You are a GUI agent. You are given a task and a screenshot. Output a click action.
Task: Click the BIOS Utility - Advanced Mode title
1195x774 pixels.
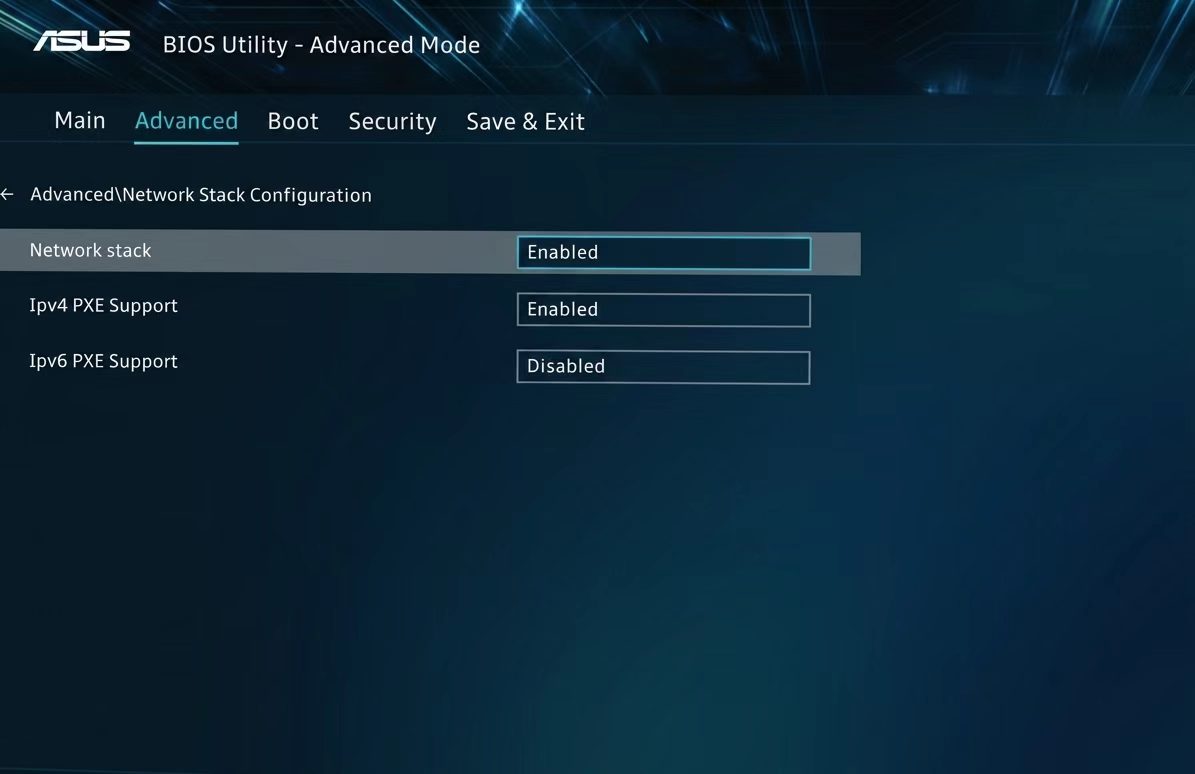322,45
